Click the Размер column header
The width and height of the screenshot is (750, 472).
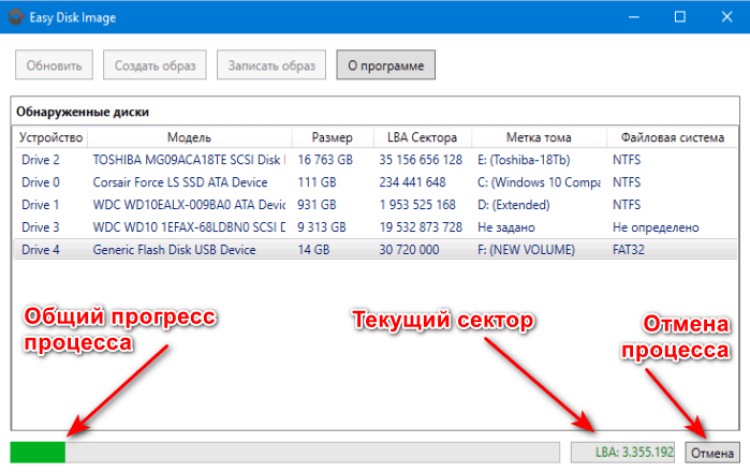pyautogui.click(x=331, y=137)
